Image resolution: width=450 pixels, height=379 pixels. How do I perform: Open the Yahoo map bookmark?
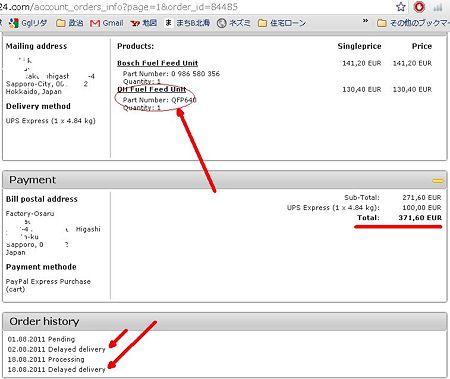144,23
